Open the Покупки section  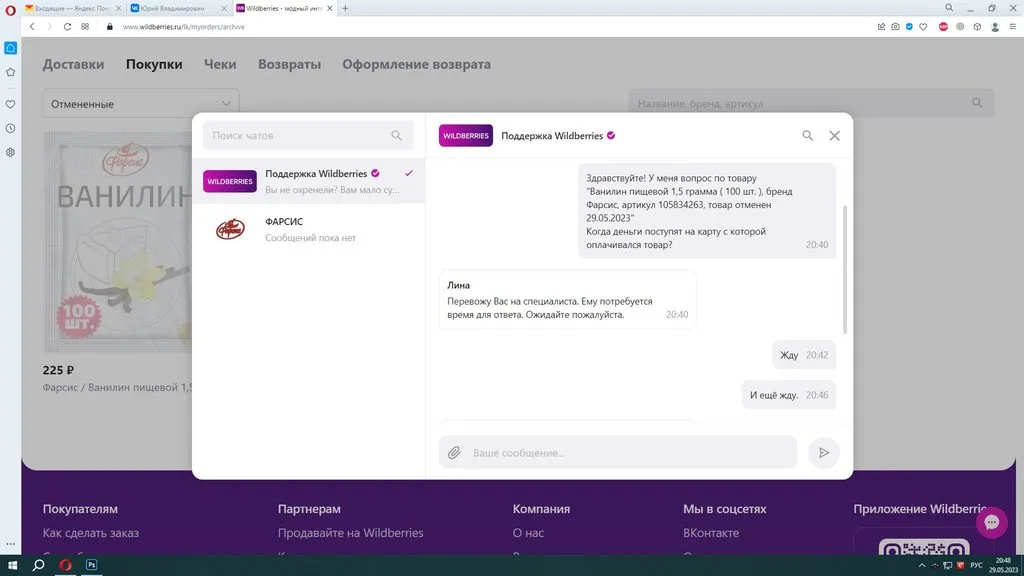(x=154, y=64)
